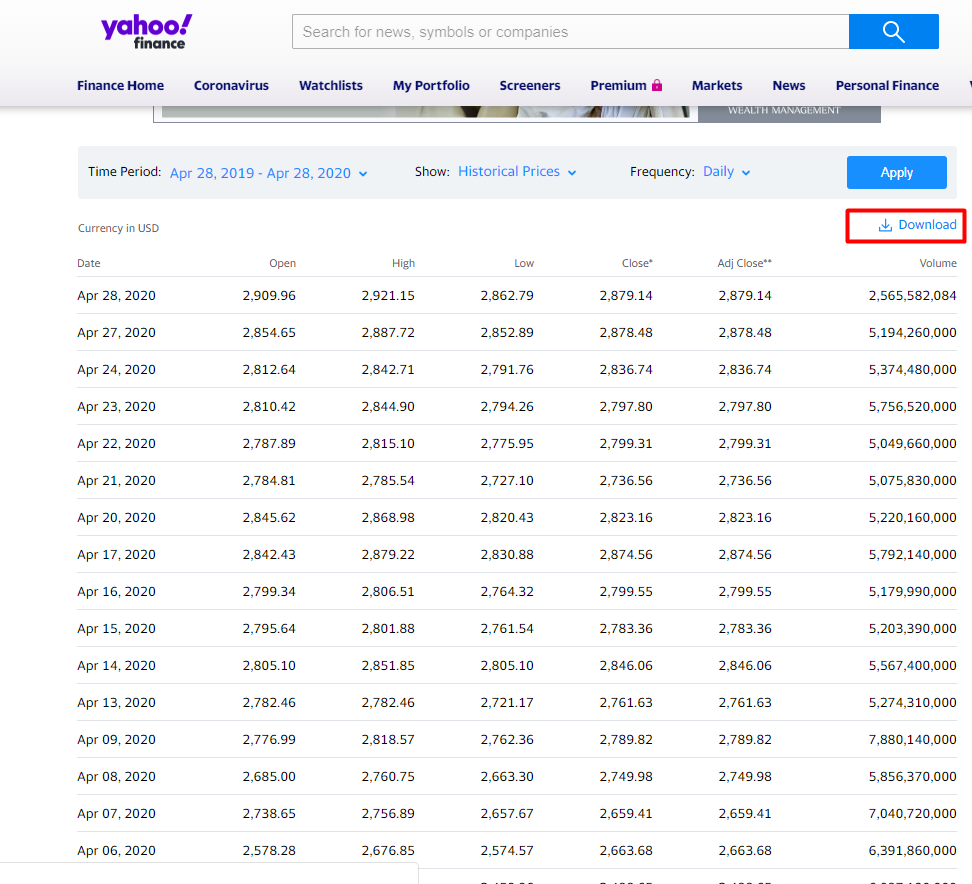Select the Apr 17, 2020 date cell
This screenshot has height=884, width=972.
pos(117,555)
